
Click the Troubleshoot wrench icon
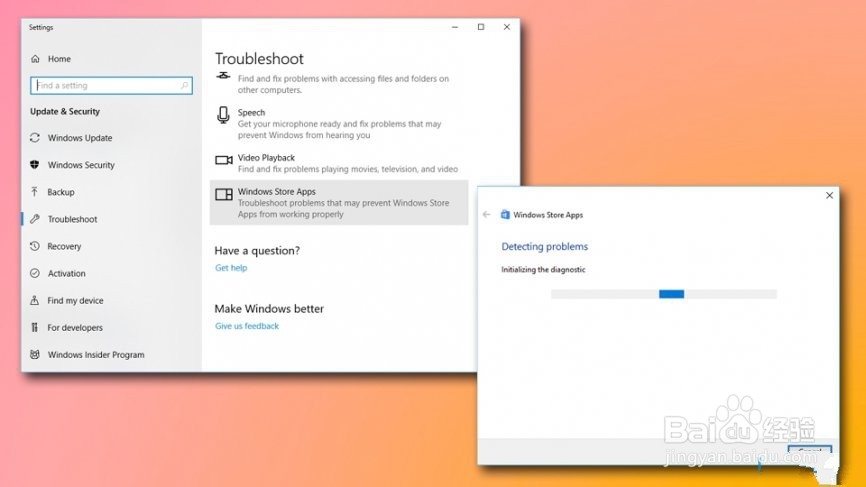point(35,219)
